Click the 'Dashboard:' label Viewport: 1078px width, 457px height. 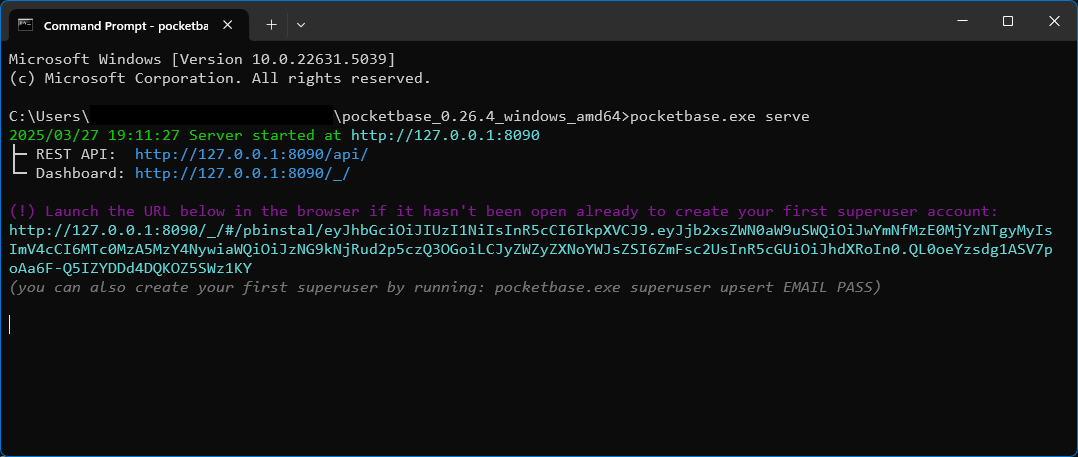(80, 173)
